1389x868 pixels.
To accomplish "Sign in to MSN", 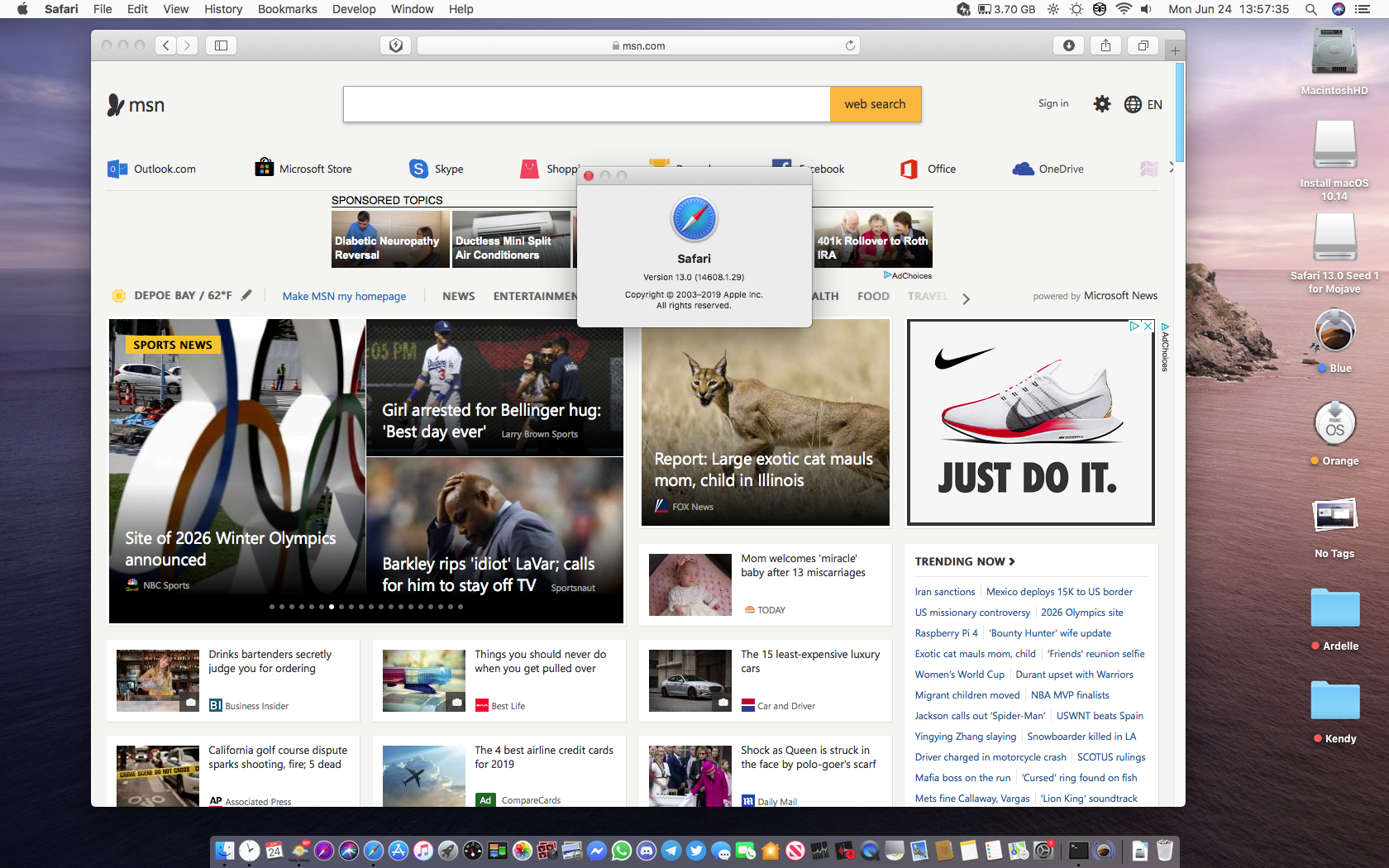I will click(1053, 103).
